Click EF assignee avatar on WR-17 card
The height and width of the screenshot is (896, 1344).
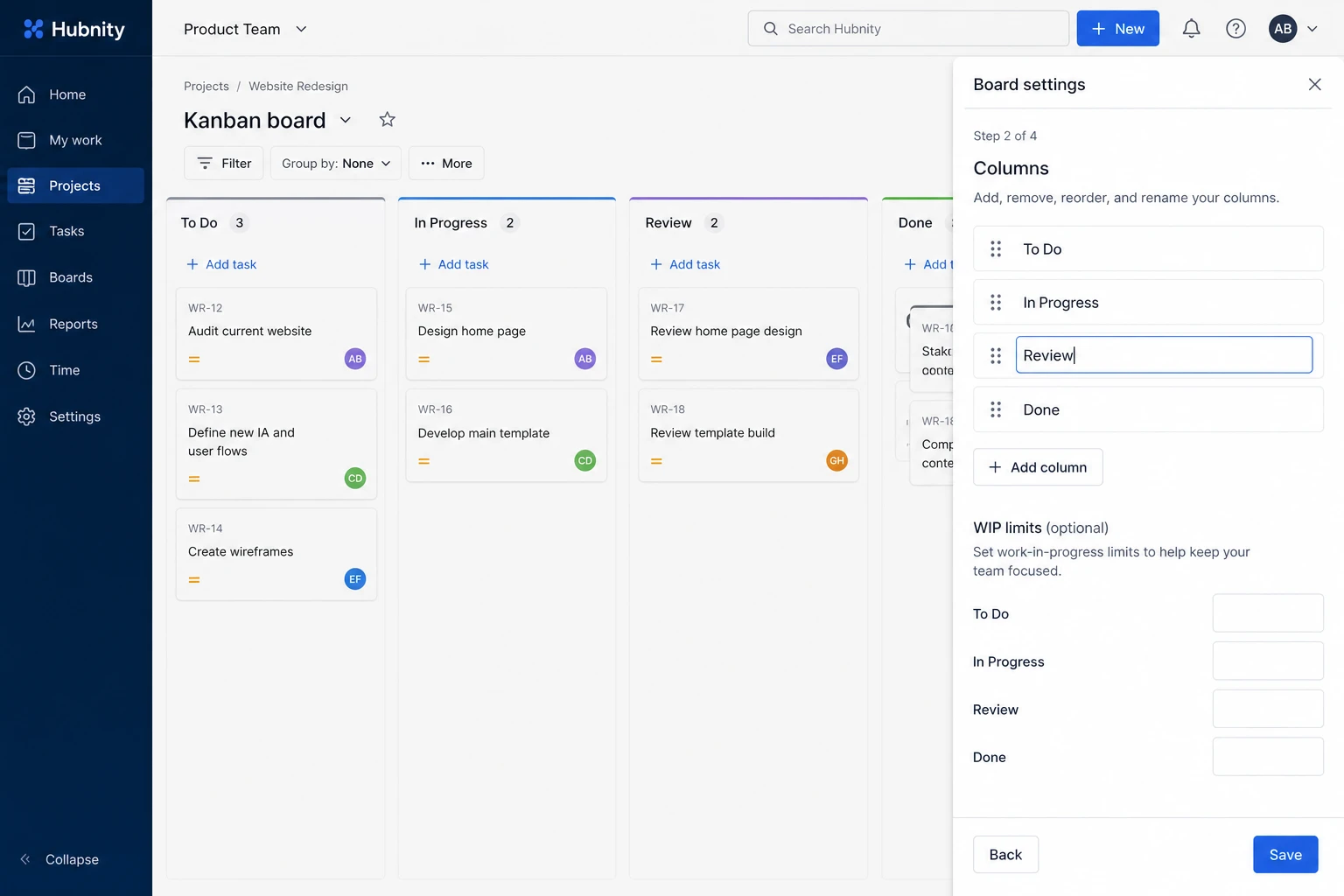pos(837,359)
